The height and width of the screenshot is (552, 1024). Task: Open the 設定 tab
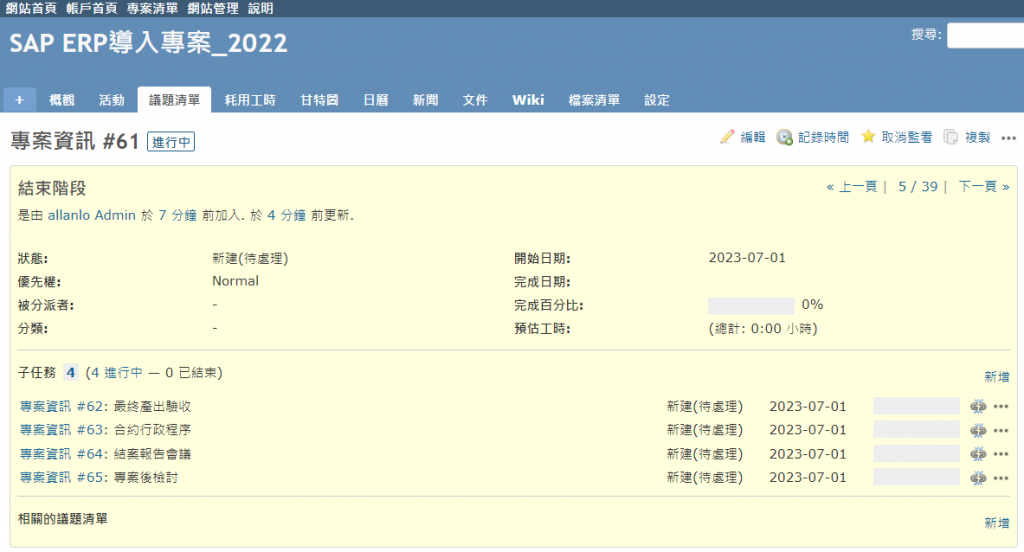656,100
